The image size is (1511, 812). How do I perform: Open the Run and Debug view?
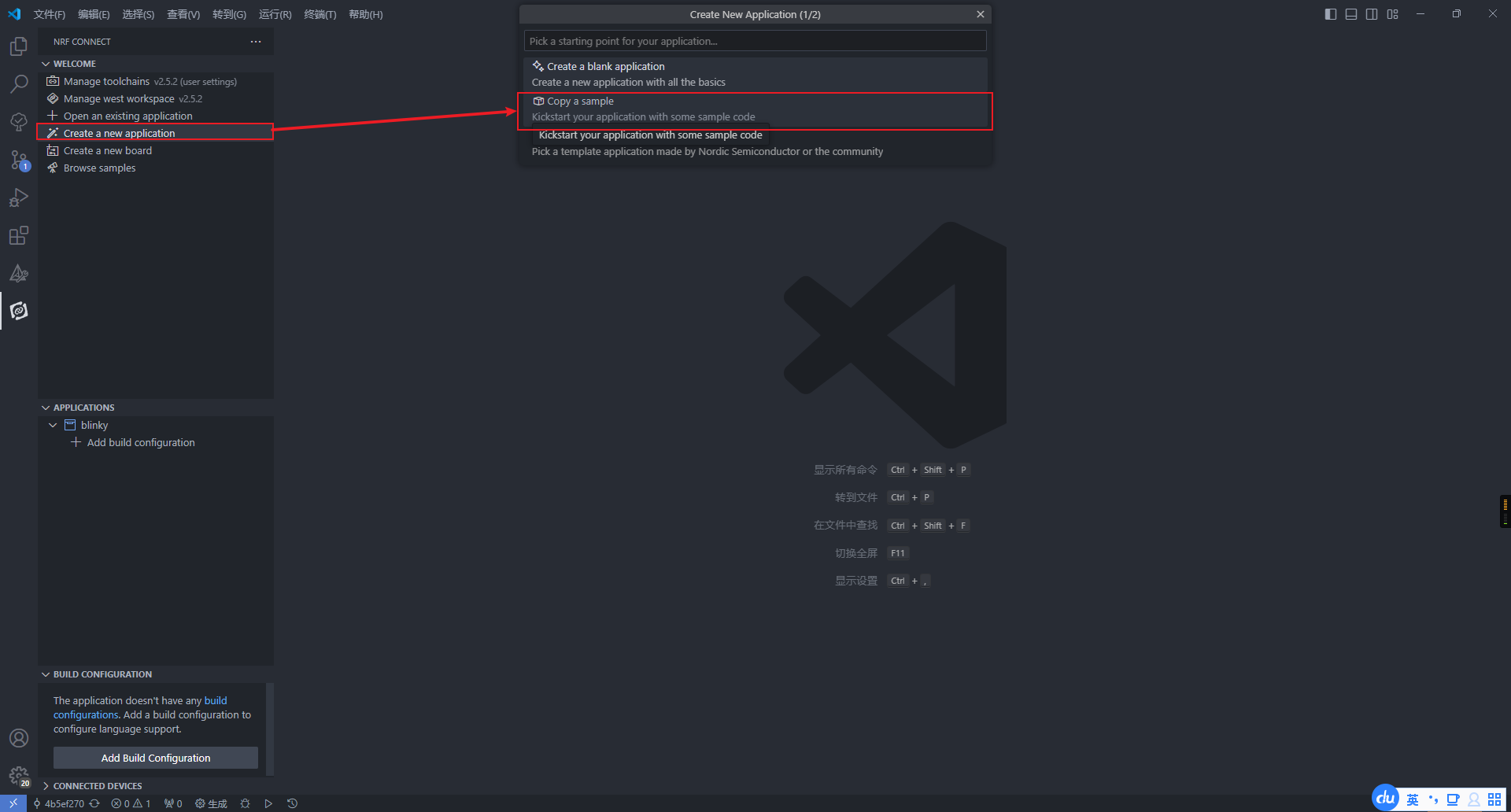pyautogui.click(x=19, y=197)
